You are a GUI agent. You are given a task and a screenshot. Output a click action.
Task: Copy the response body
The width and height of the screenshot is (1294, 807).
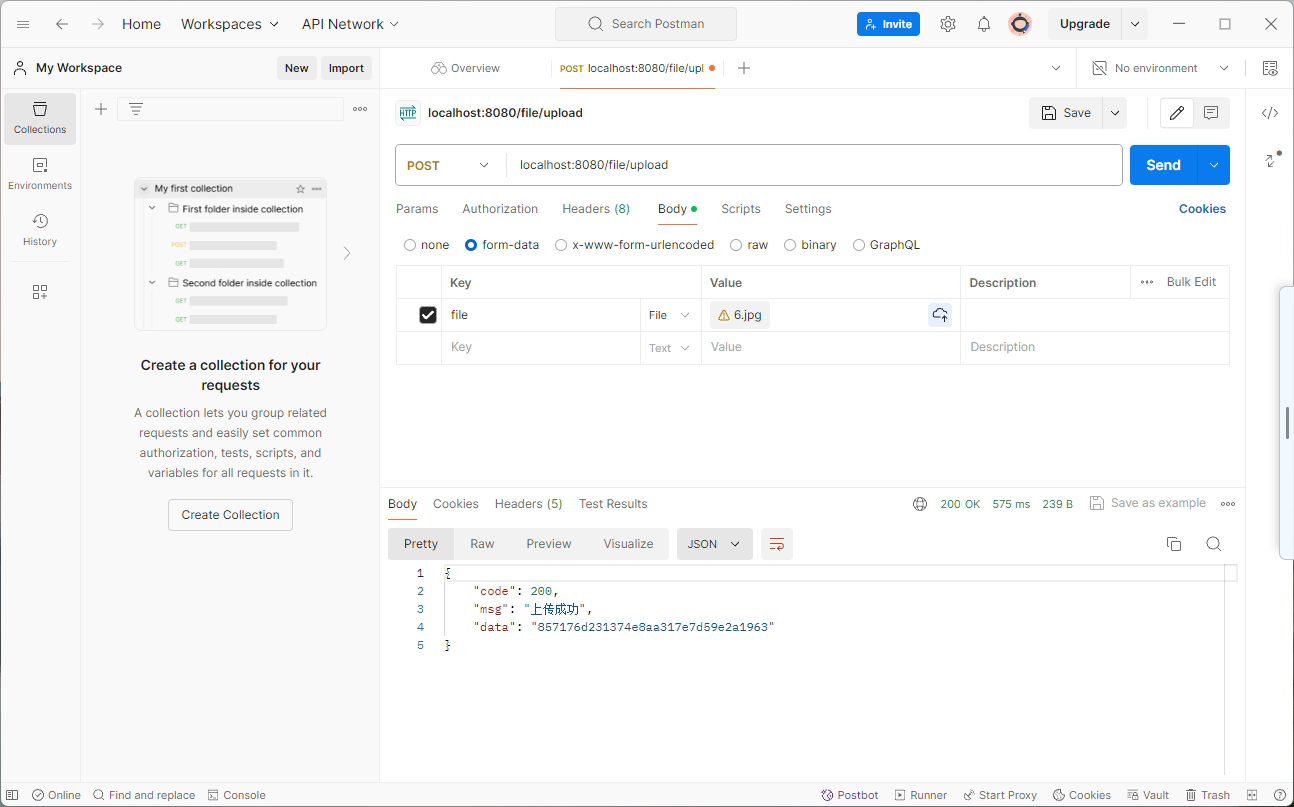[x=1174, y=544]
